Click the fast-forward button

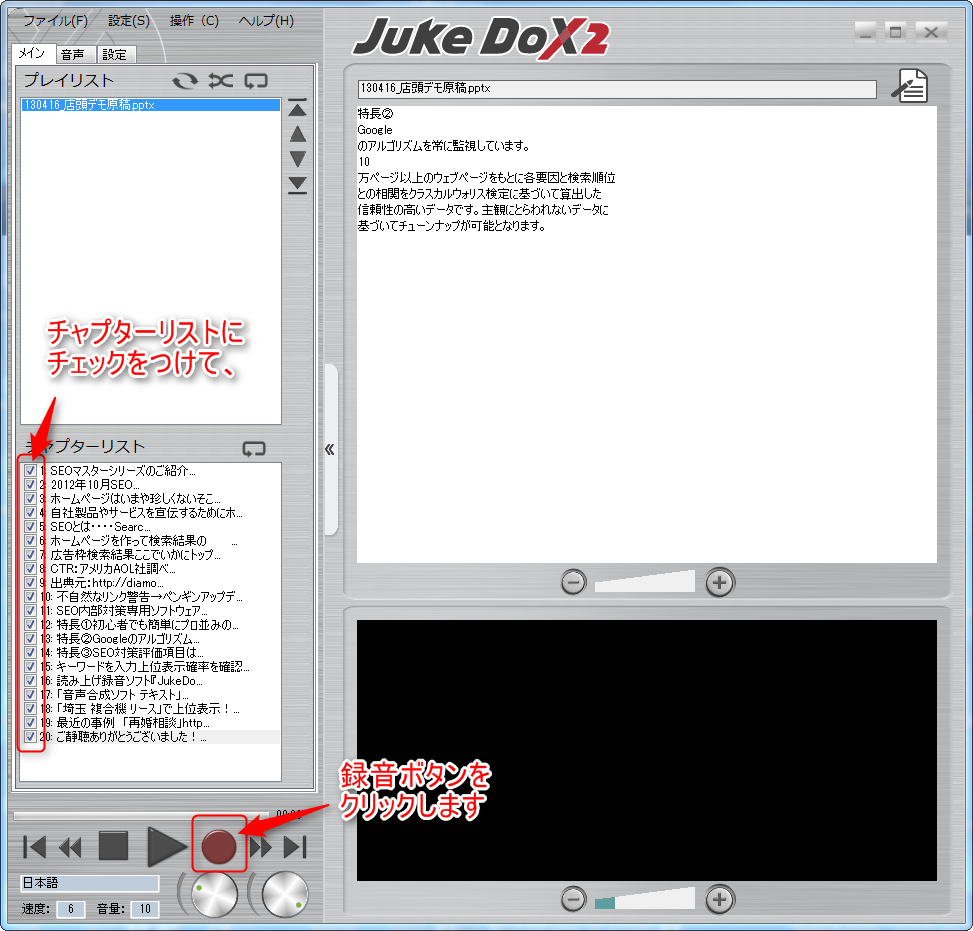[261, 847]
